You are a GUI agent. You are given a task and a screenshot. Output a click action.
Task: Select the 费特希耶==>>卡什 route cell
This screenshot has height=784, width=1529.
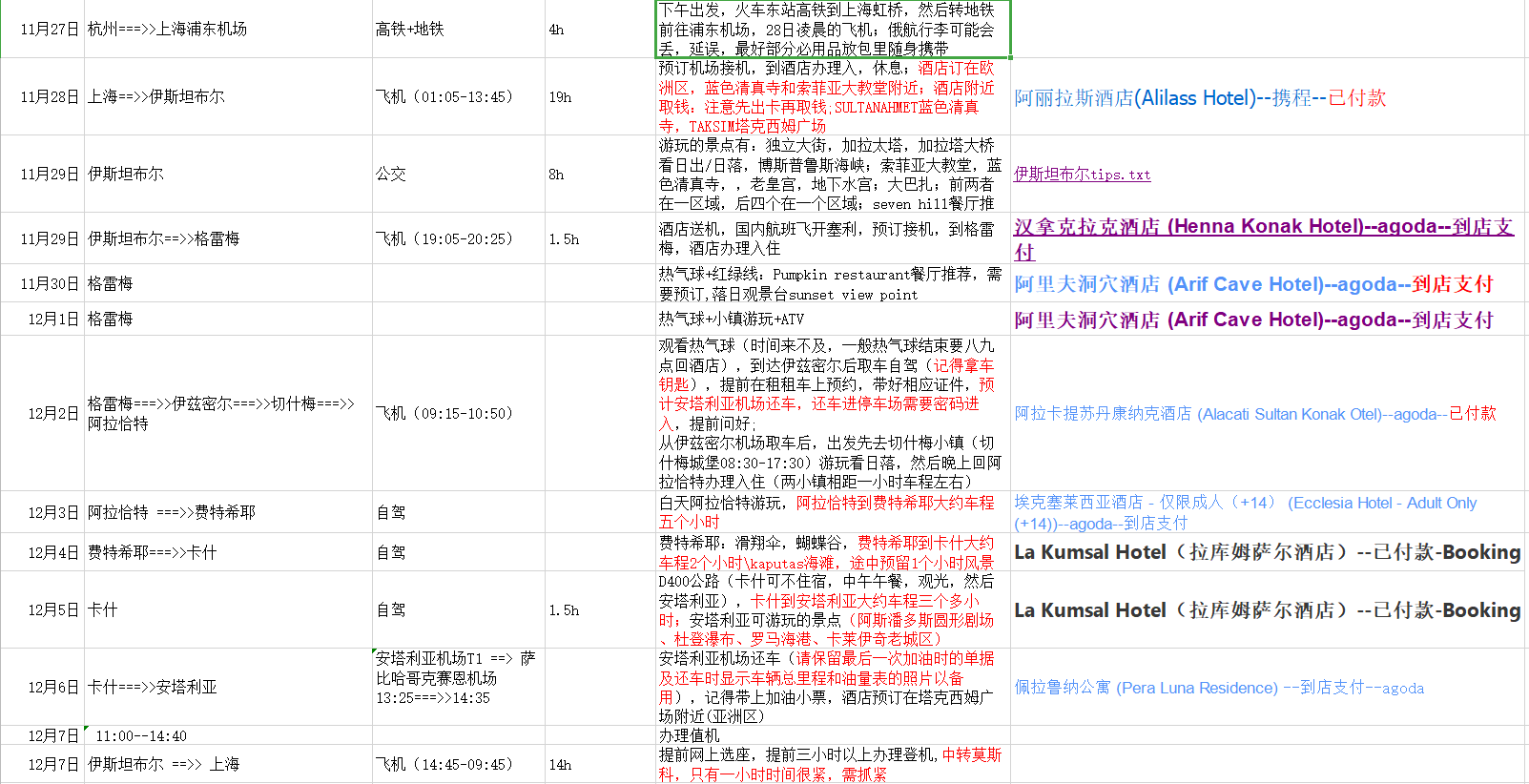229,553
